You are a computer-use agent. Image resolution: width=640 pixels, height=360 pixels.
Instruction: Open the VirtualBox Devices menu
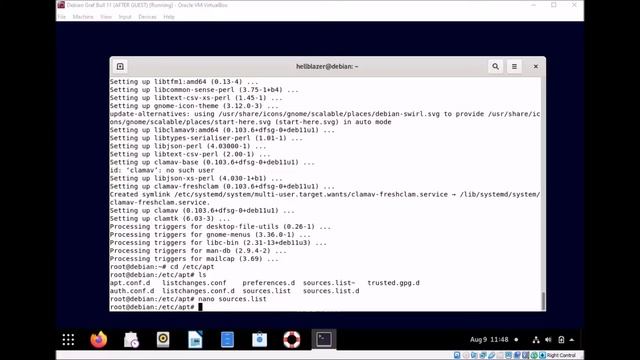click(x=147, y=17)
